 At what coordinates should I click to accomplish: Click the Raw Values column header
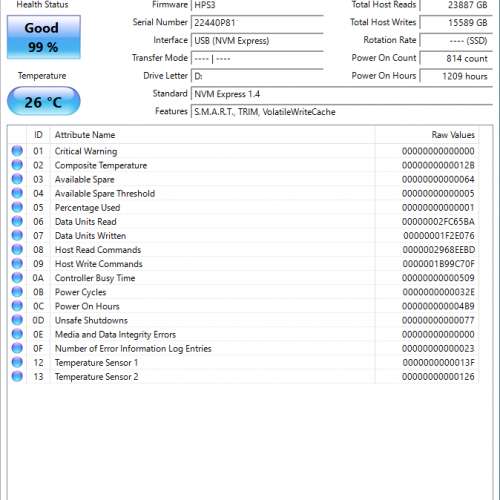coord(427,135)
